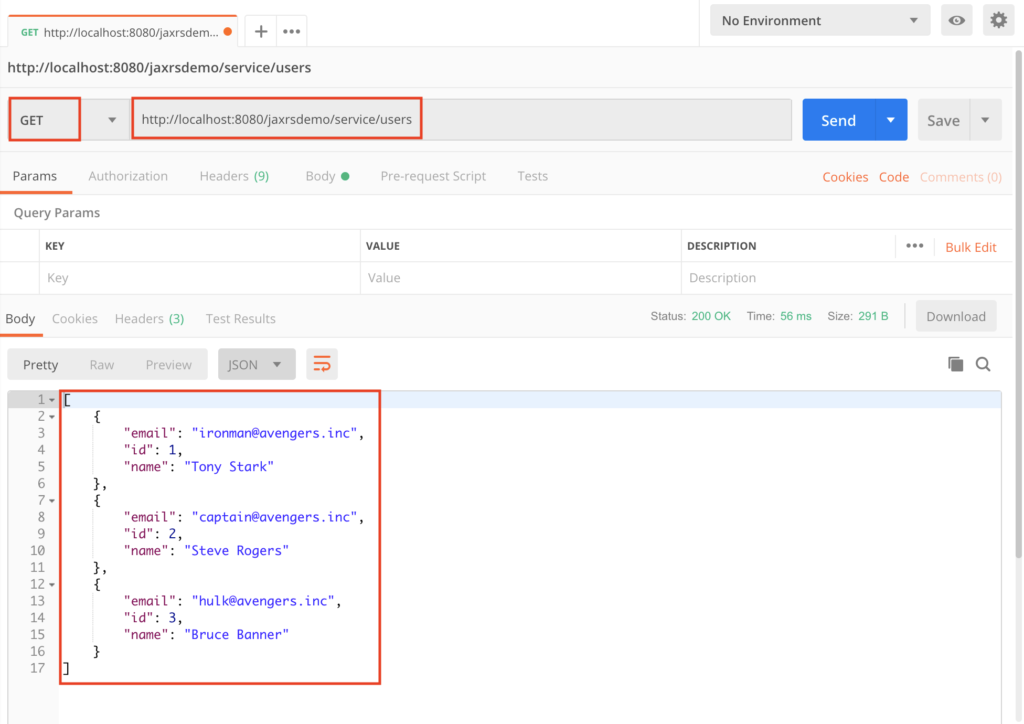
Task: Open the tab overflow ellipsis menu
Action: click(291, 30)
